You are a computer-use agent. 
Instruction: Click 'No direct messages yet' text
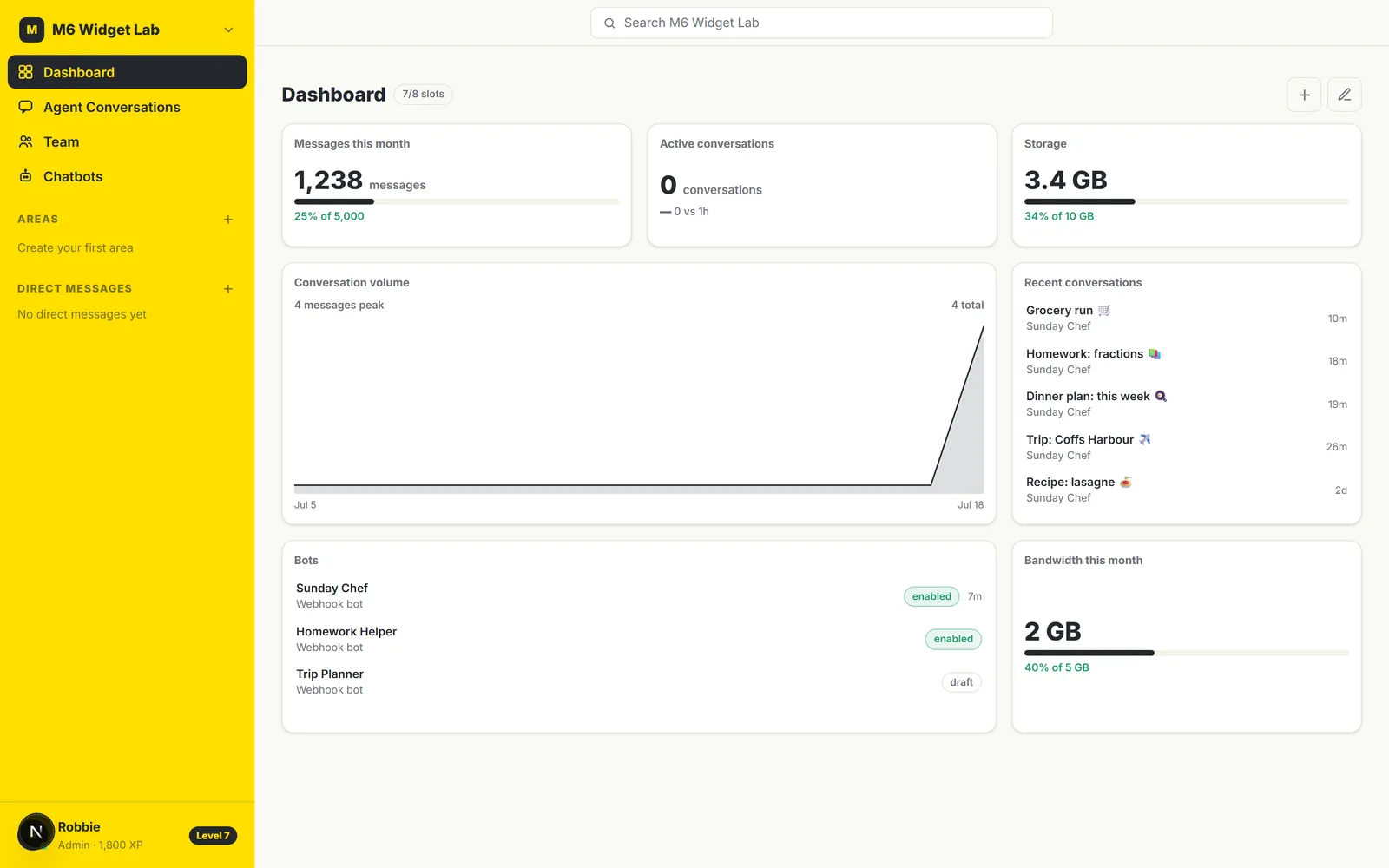click(82, 314)
